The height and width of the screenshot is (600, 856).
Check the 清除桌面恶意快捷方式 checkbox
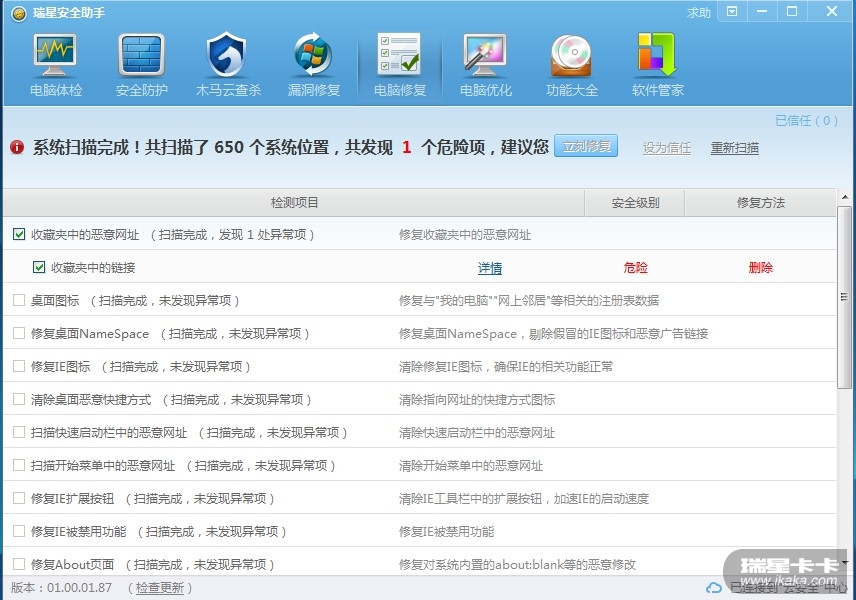pos(19,399)
